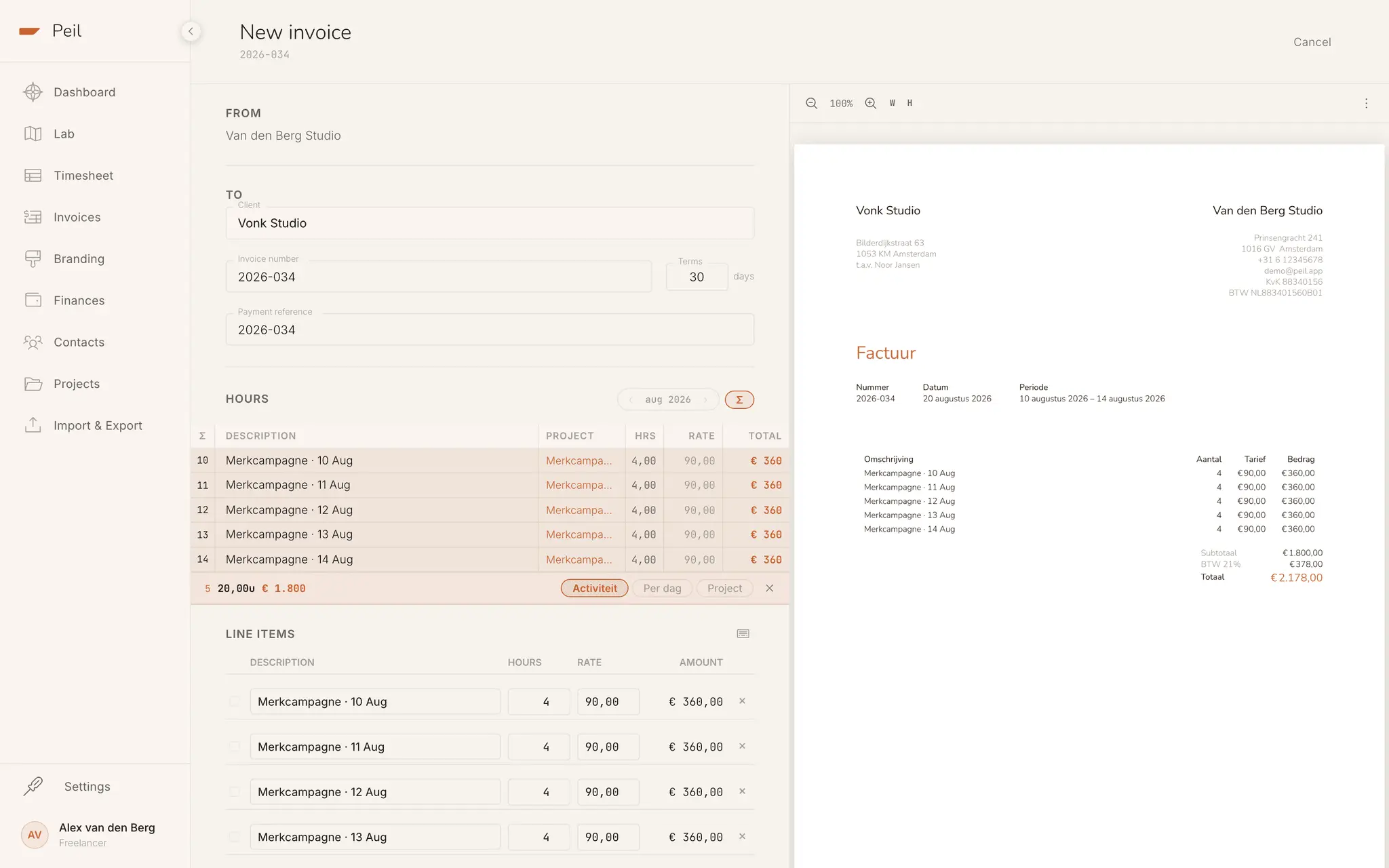
Task: Remove the Merkcampagne · 12 Aug line item
Action: [x=742, y=791]
